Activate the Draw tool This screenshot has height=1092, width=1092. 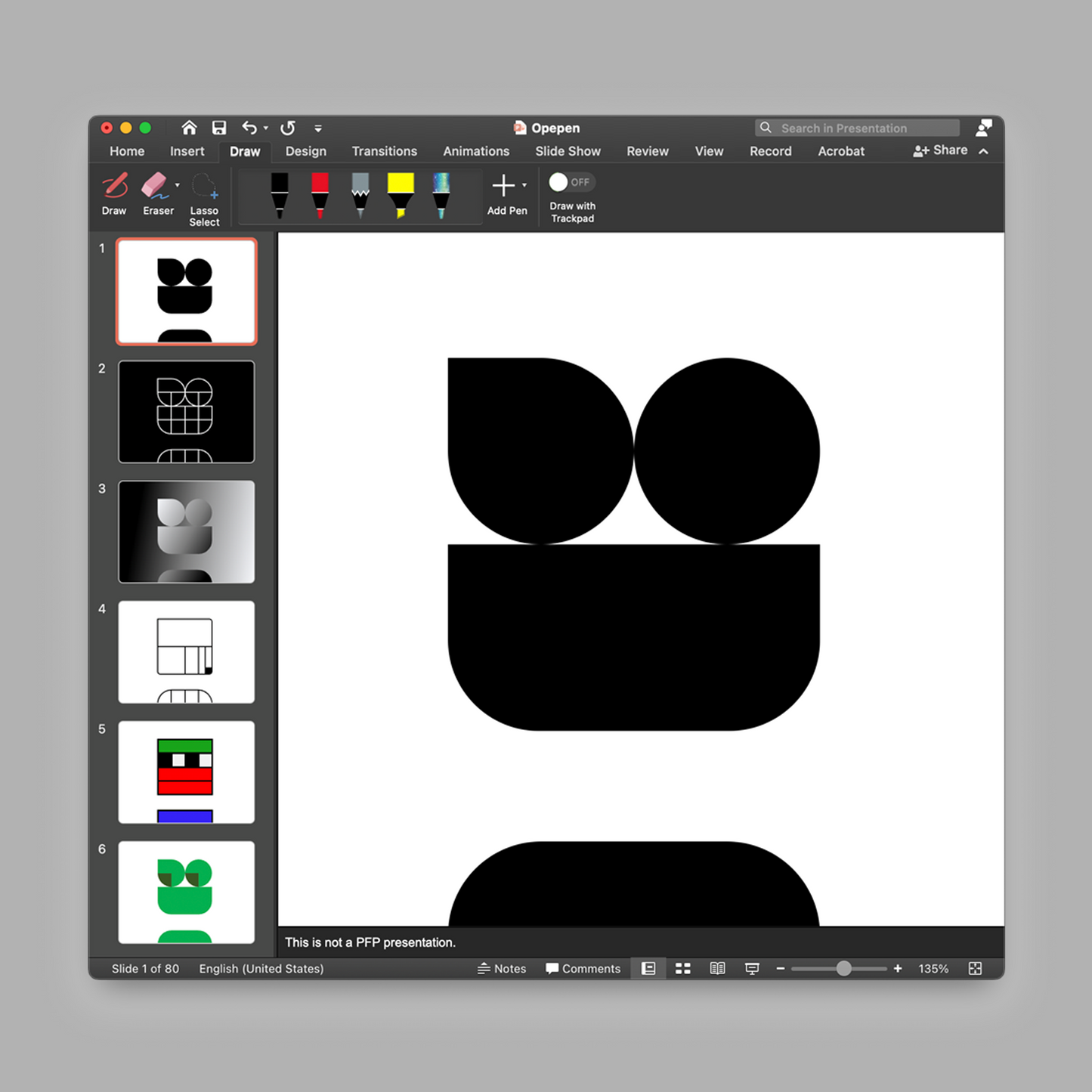click(x=114, y=193)
